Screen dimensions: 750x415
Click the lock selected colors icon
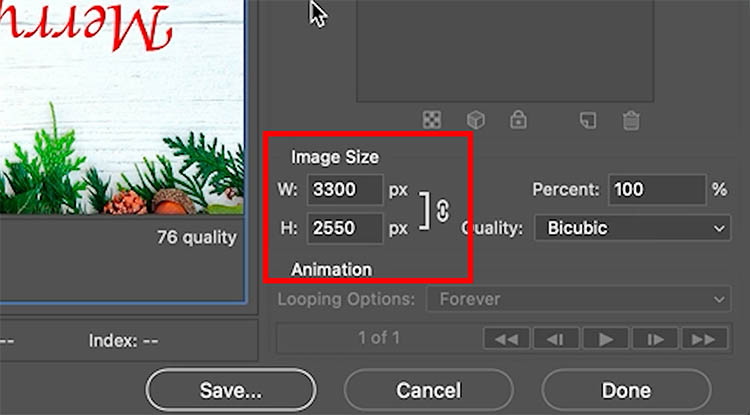coord(518,120)
